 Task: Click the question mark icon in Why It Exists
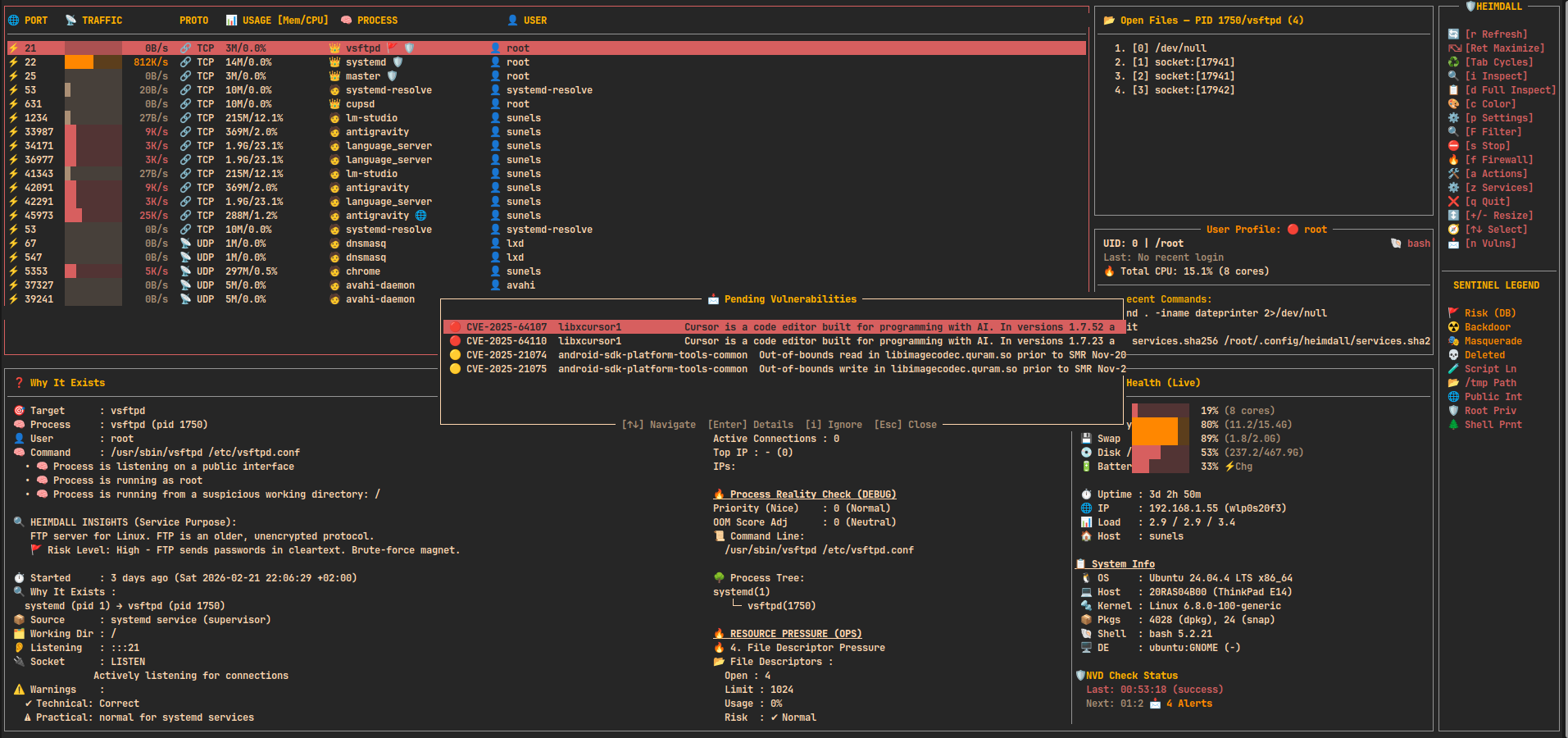19,383
